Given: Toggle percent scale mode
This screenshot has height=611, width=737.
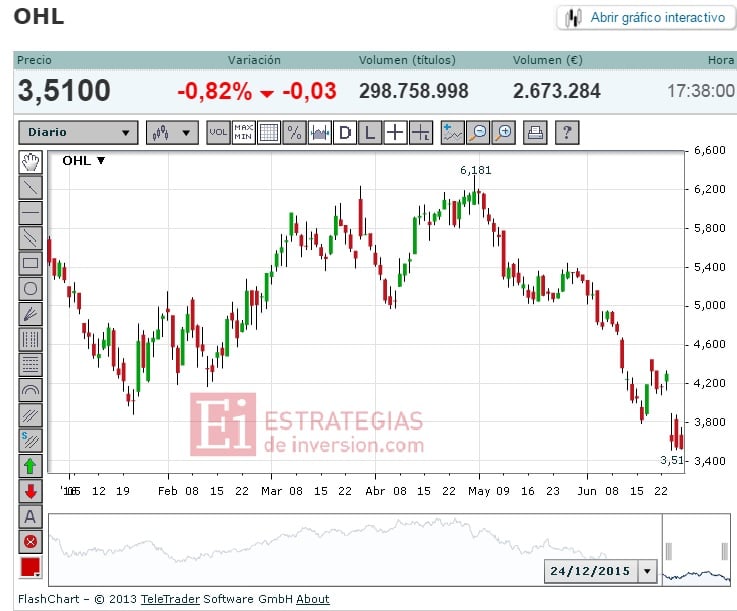Looking at the screenshot, I should pos(294,133).
